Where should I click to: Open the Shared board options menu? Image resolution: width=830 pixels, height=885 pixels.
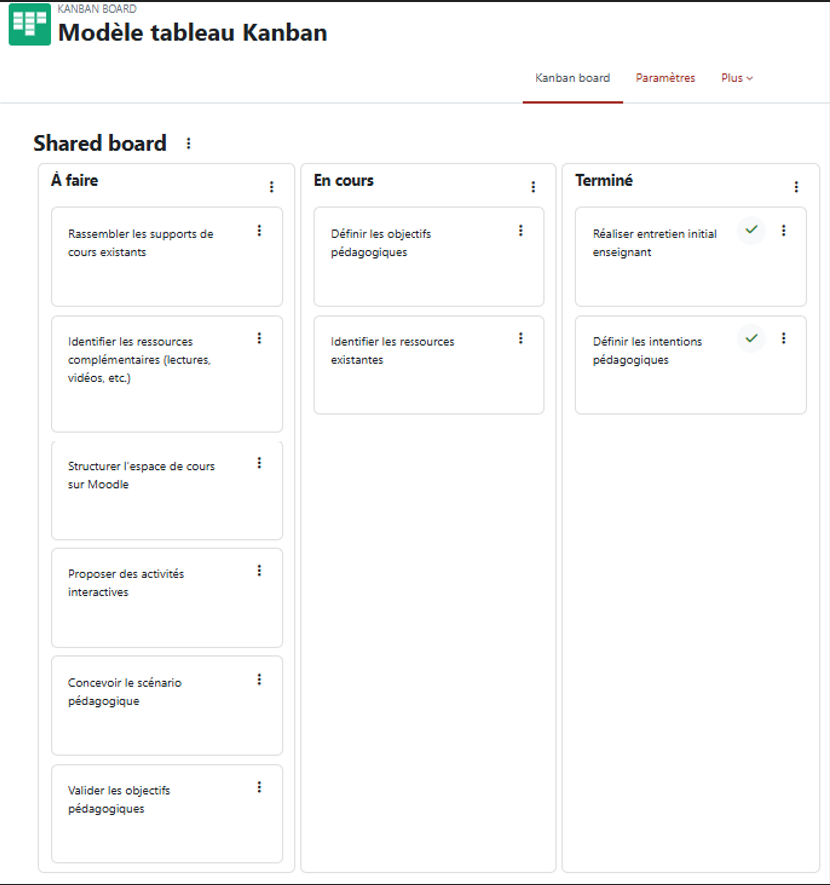click(x=188, y=143)
